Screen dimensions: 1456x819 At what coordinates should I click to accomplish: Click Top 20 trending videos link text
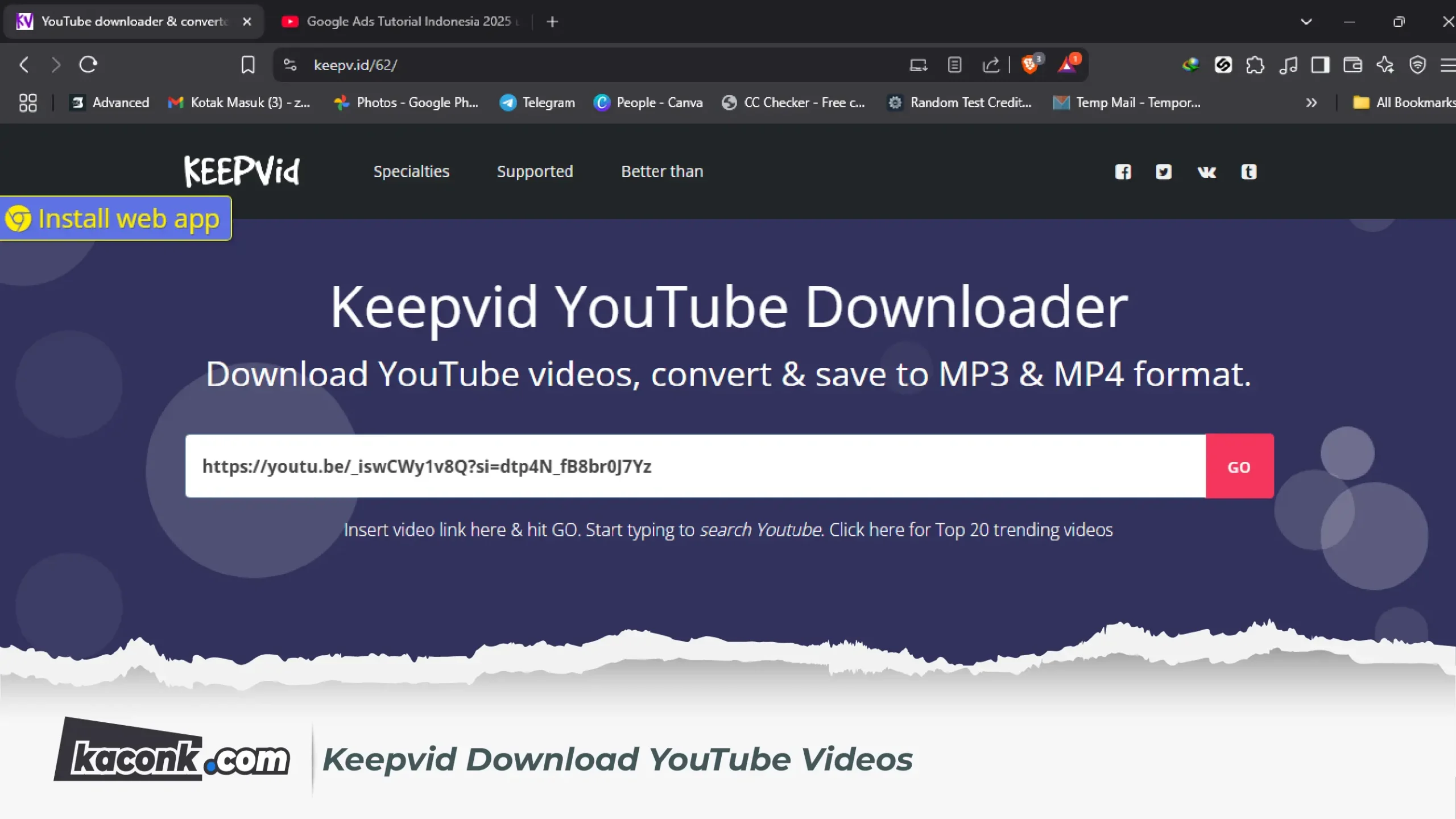click(1024, 530)
